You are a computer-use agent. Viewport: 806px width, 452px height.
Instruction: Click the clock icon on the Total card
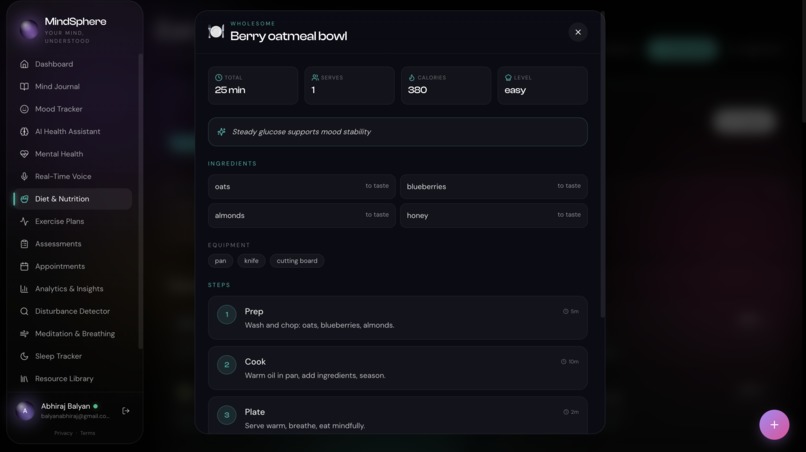pos(218,78)
